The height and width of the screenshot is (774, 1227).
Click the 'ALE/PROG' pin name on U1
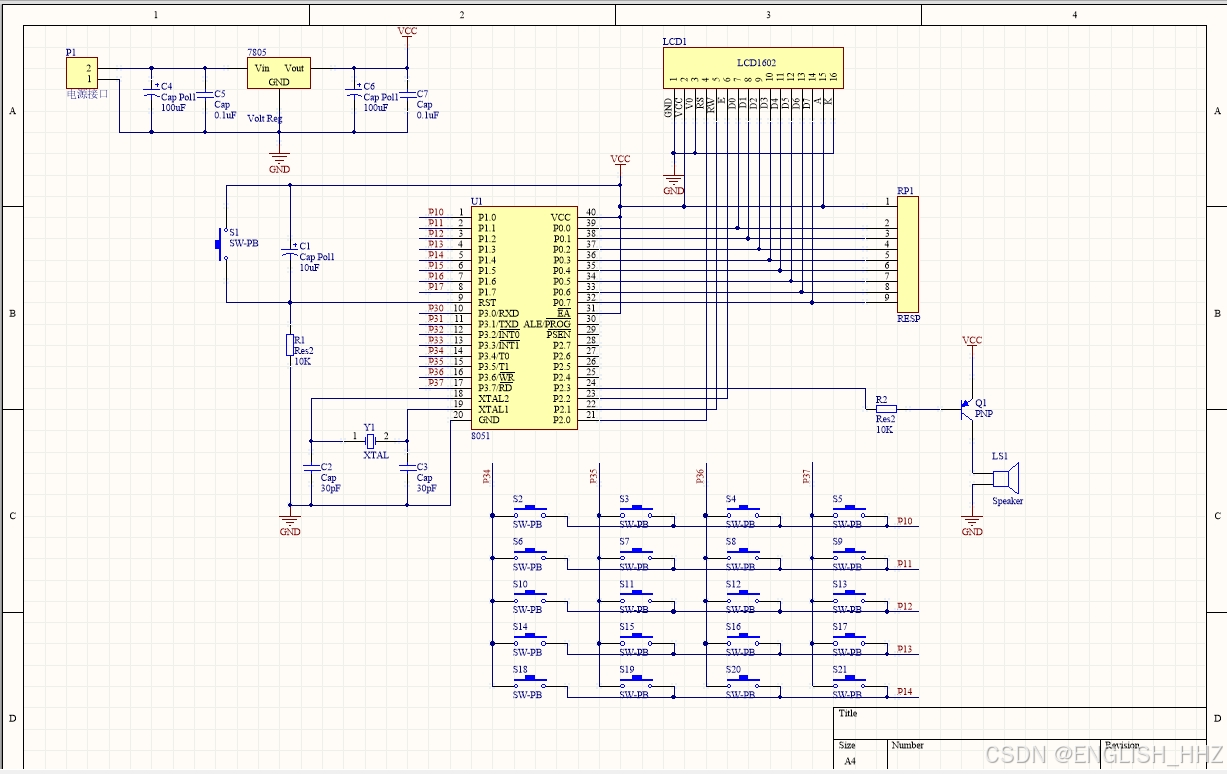pyautogui.click(x=547, y=324)
